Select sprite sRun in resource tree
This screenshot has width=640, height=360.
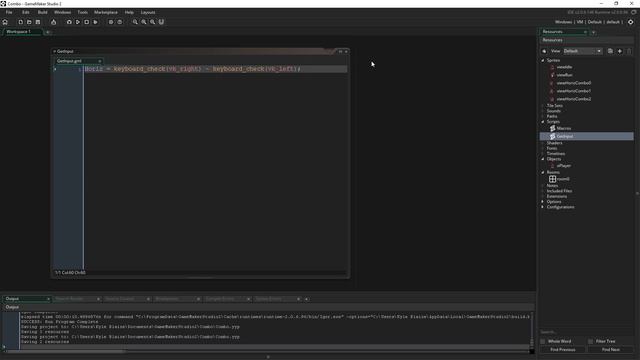pyautogui.click(x=564, y=75)
